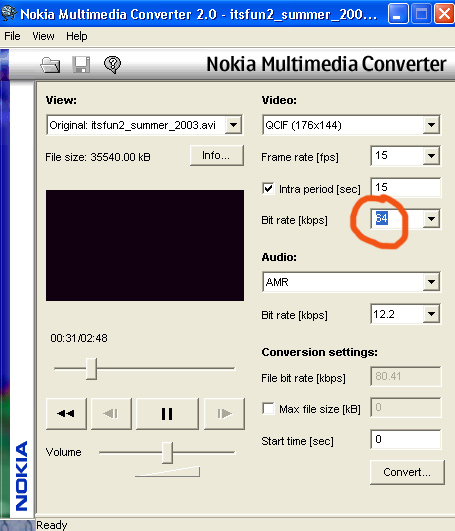Enable the Max file size checkbox

pyautogui.click(x=268, y=408)
